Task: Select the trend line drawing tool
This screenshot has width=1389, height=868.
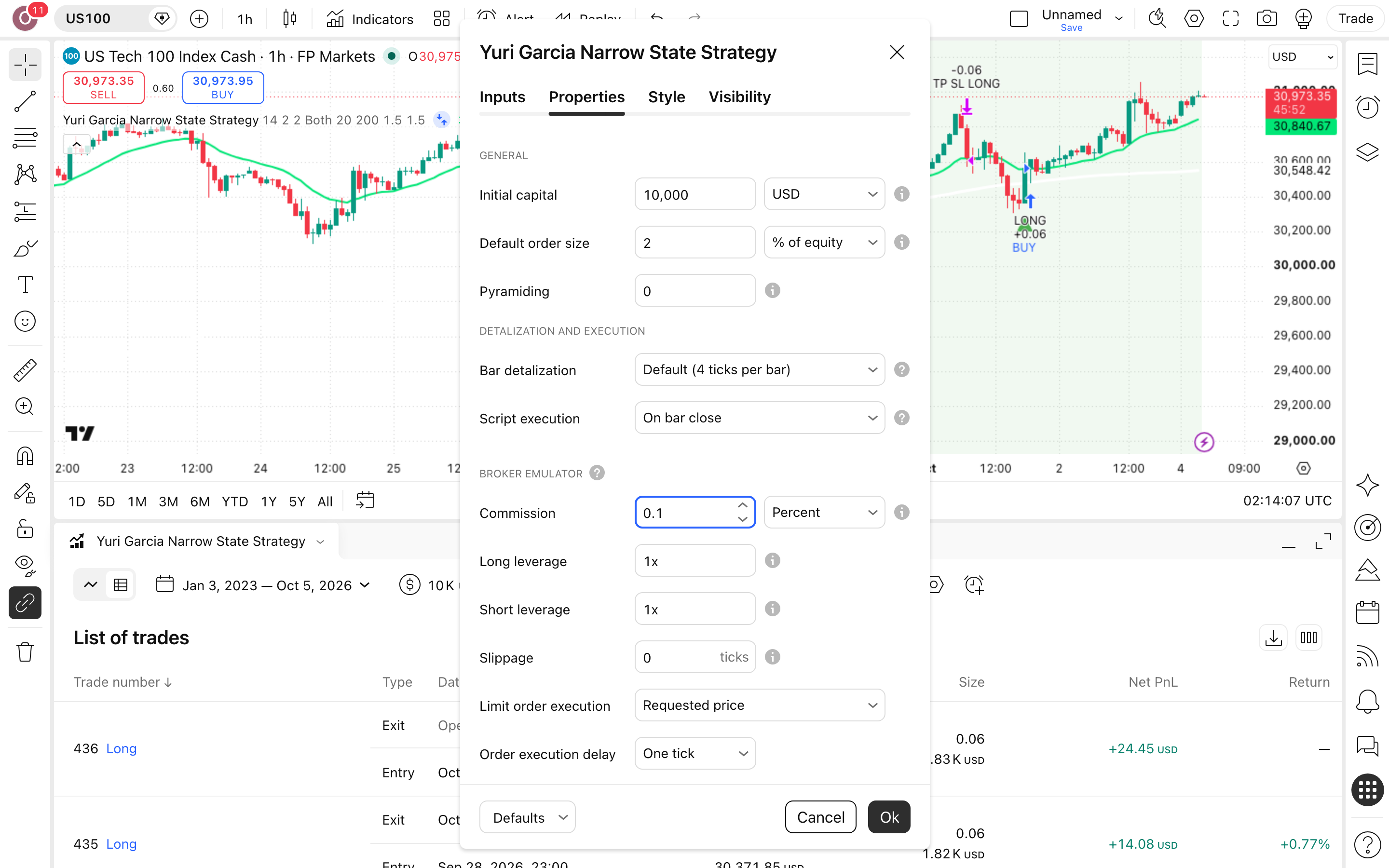Action: coord(25,102)
